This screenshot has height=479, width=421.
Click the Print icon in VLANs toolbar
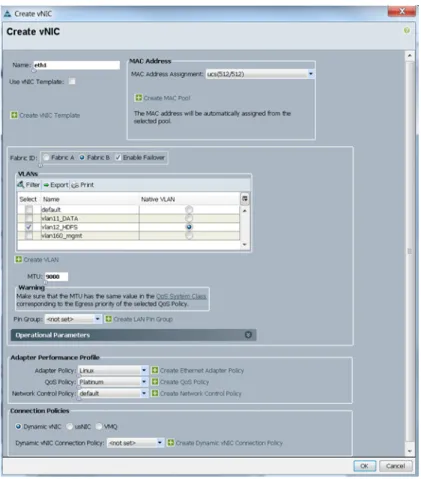click(x=75, y=185)
